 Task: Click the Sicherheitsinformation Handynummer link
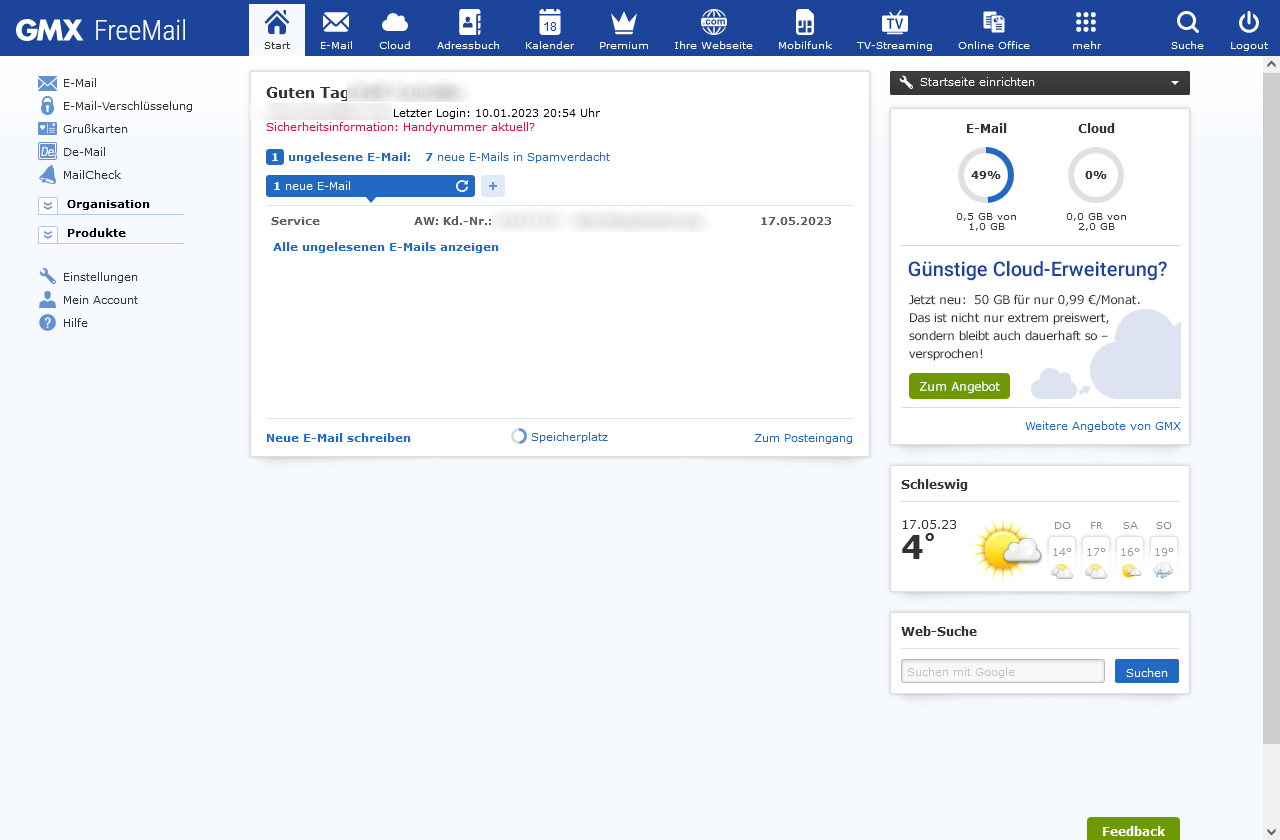click(x=400, y=127)
